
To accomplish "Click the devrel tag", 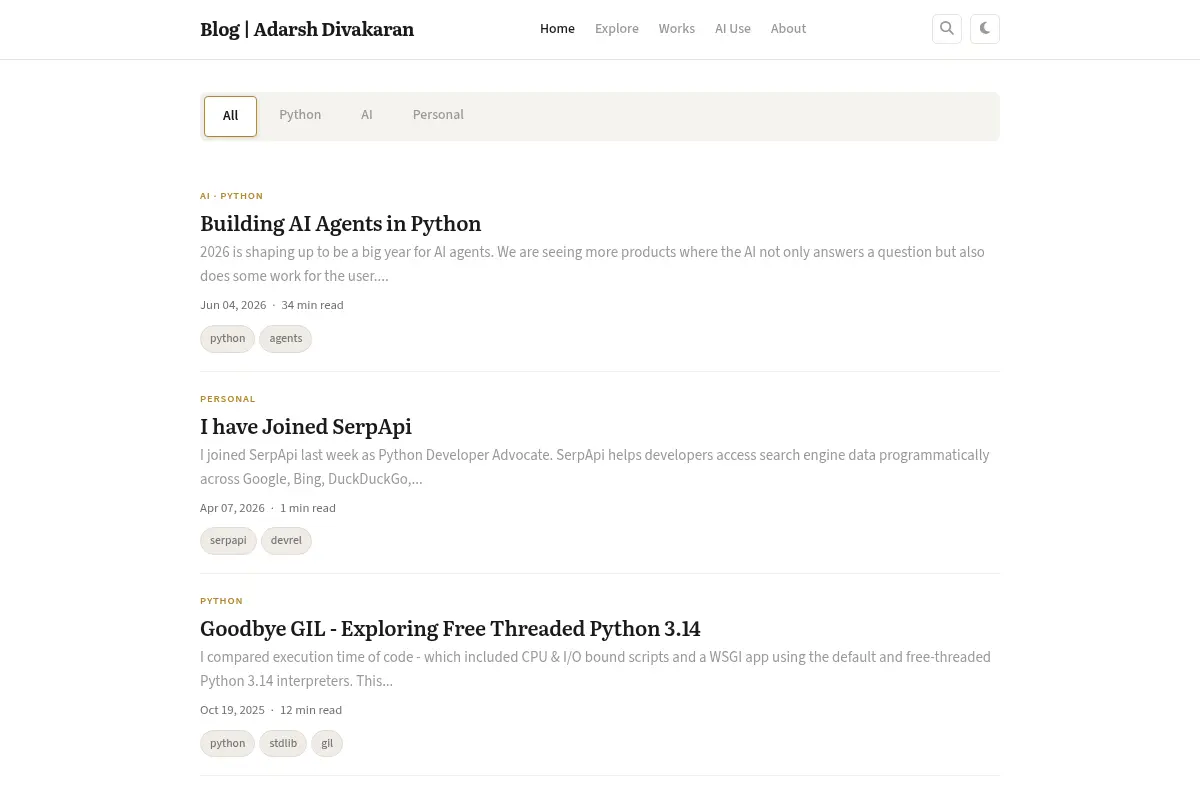I will [286, 541].
